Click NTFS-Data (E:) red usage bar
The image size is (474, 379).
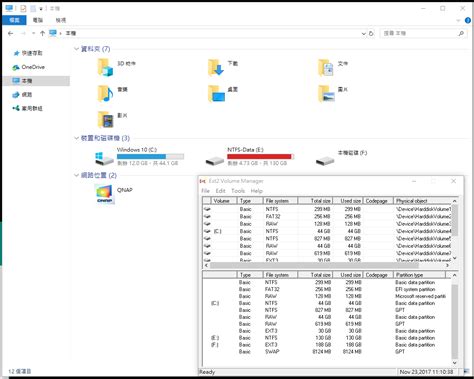point(260,156)
